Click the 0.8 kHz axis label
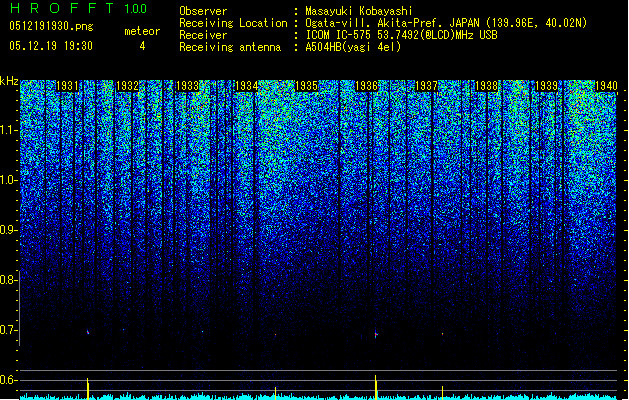 [8, 280]
